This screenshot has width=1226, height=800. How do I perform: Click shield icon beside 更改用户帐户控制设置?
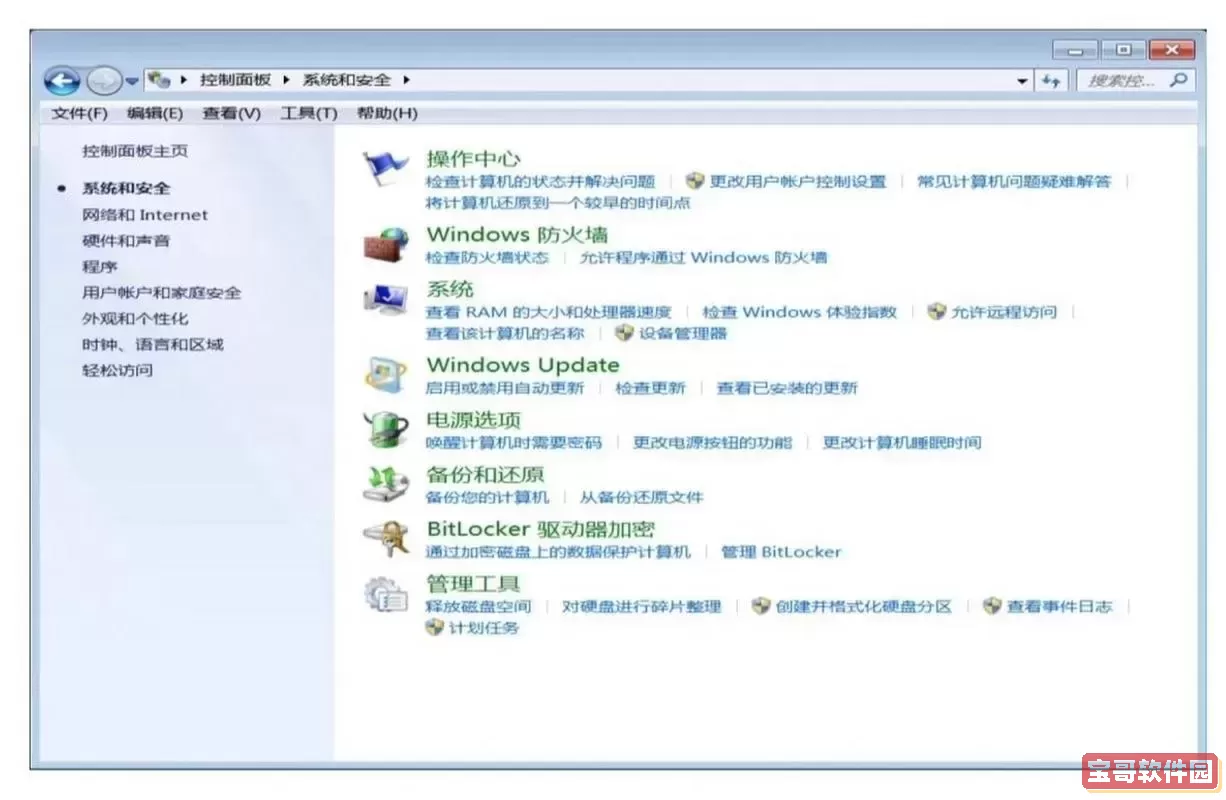coord(696,181)
